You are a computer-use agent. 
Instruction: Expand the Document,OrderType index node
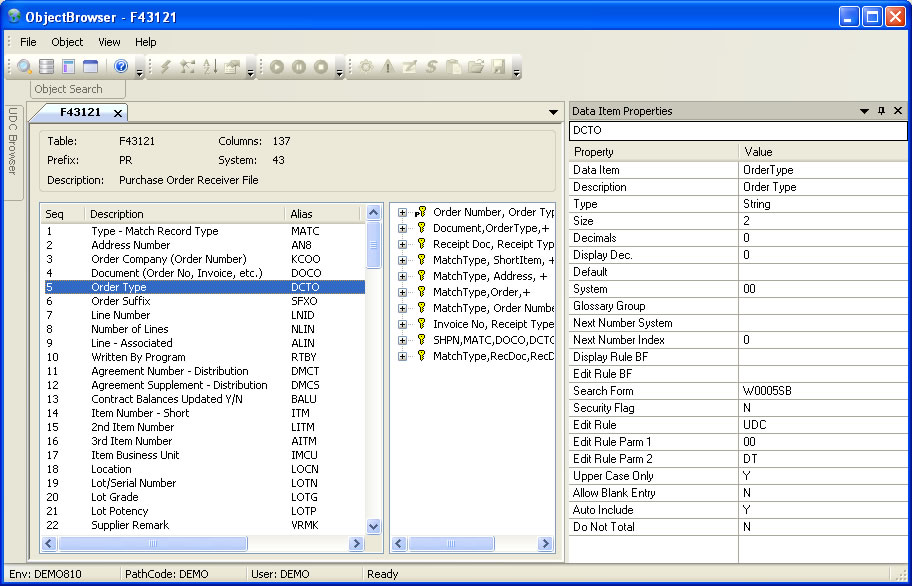402,228
